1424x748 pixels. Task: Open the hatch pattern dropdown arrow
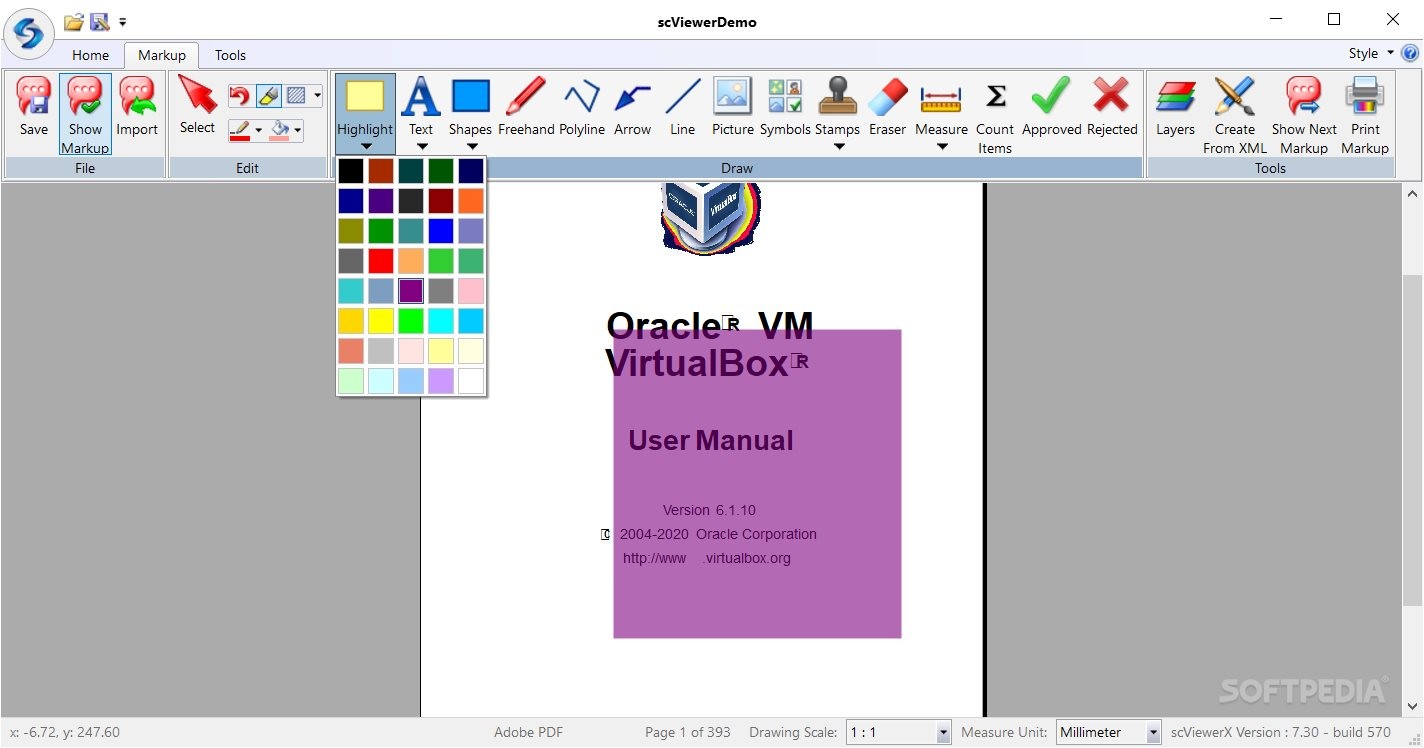coord(317,96)
